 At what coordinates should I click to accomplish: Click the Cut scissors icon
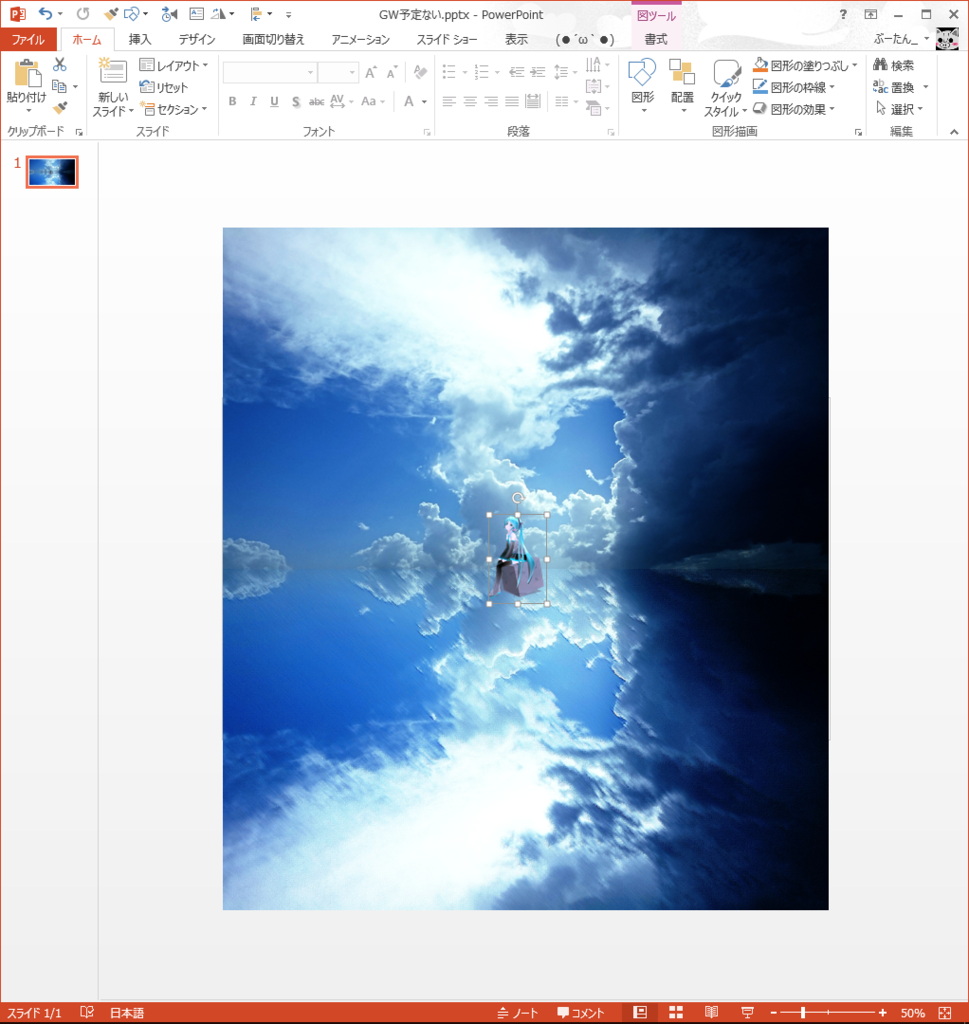click(x=59, y=65)
